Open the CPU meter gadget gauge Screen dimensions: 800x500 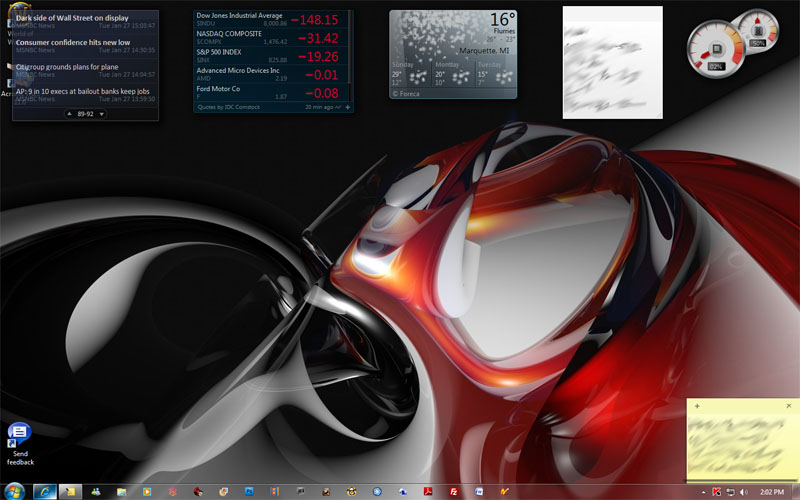click(x=714, y=48)
